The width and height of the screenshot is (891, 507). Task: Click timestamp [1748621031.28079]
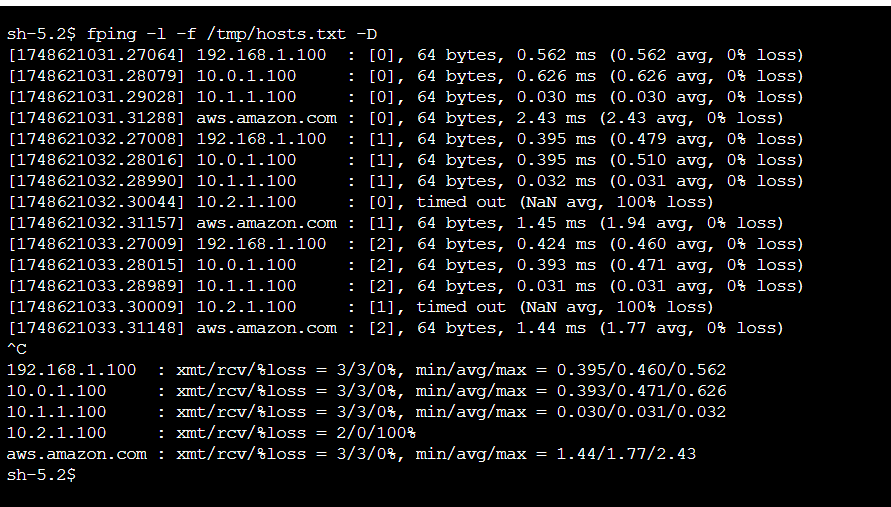[x=96, y=76]
